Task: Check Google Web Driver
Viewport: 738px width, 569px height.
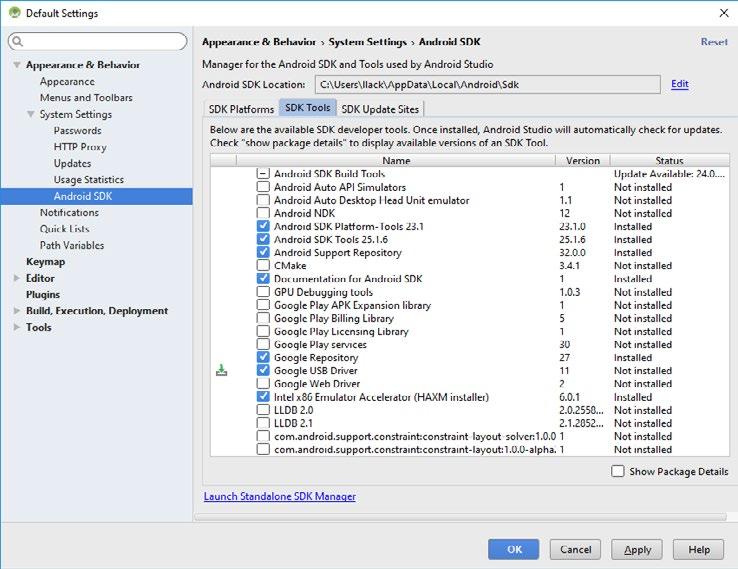Action: click(263, 384)
